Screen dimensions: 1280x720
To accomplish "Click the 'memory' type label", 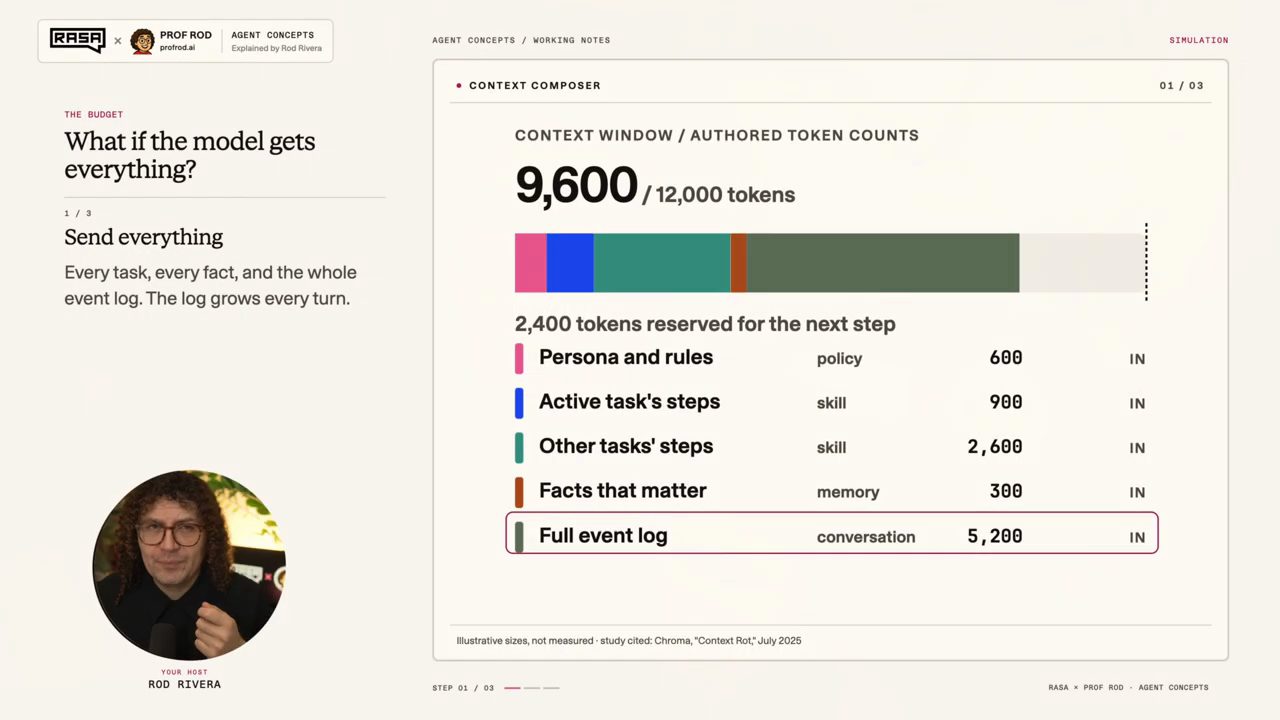I will tap(848, 492).
